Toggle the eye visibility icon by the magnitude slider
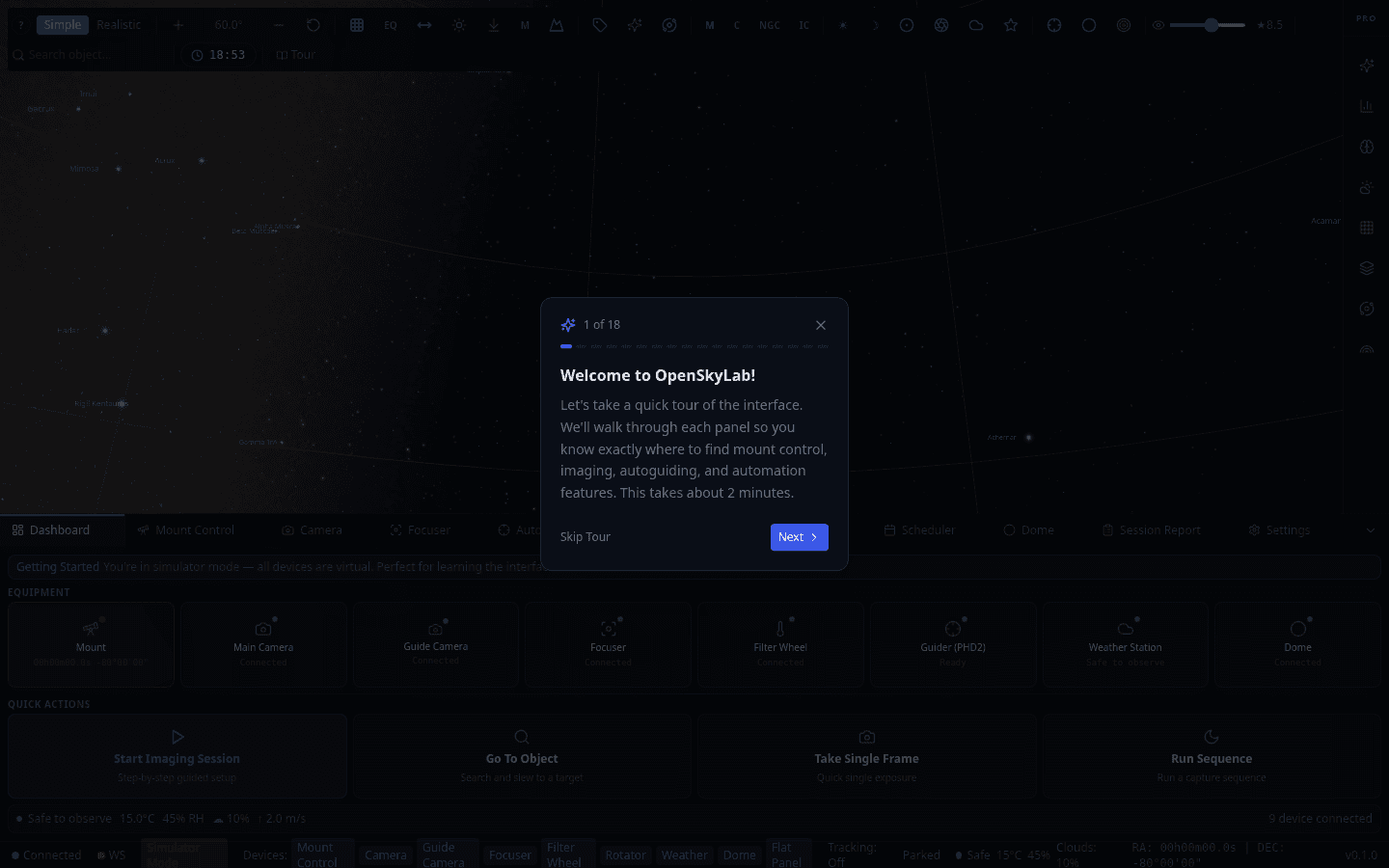 1158,25
